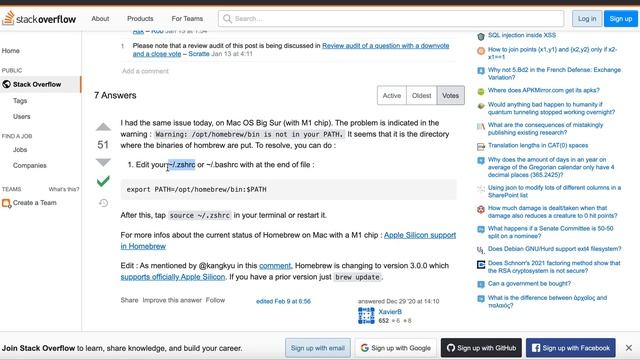Click the search magnifier icon
This screenshot has height=360, width=640.
point(227,19)
